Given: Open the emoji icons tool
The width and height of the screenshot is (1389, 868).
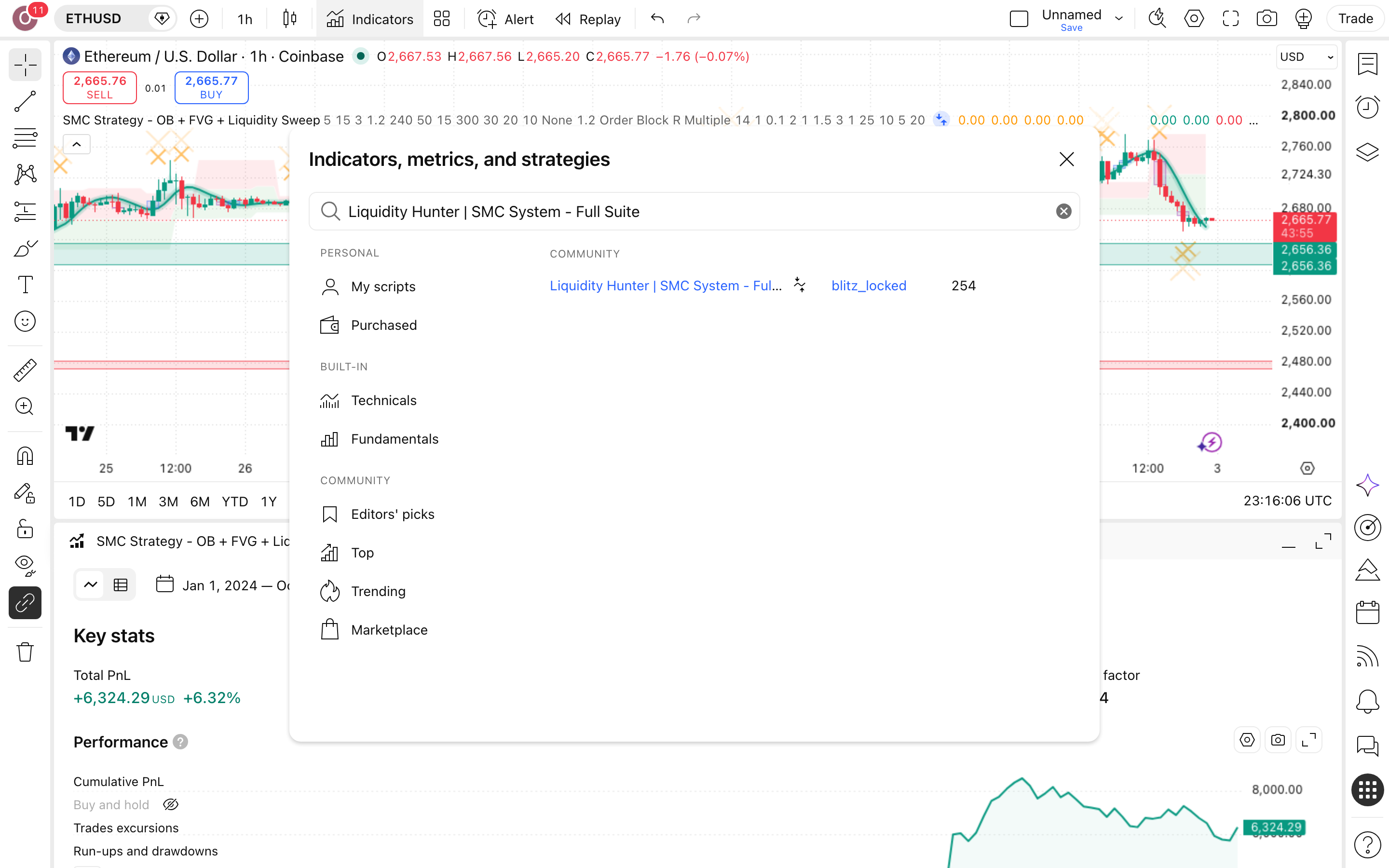Looking at the screenshot, I should [x=25, y=322].
